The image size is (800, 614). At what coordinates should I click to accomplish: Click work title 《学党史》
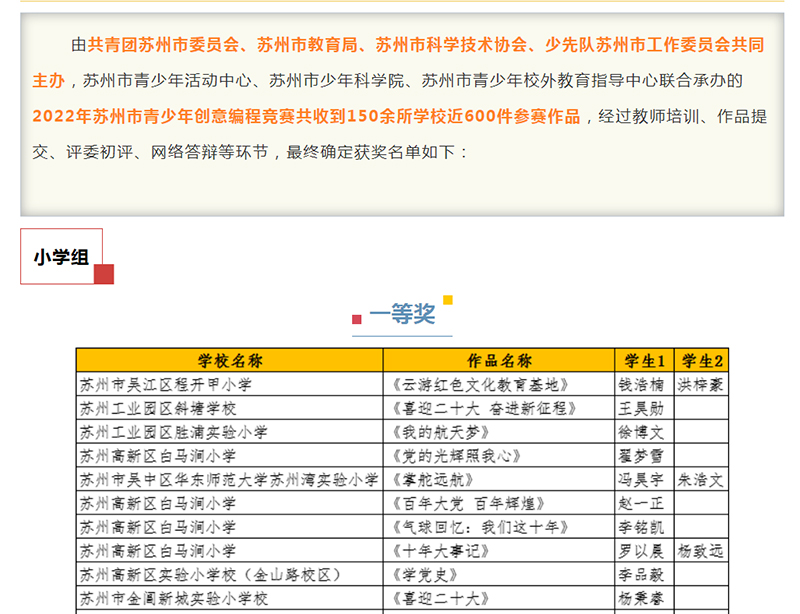tap(424, 575)
